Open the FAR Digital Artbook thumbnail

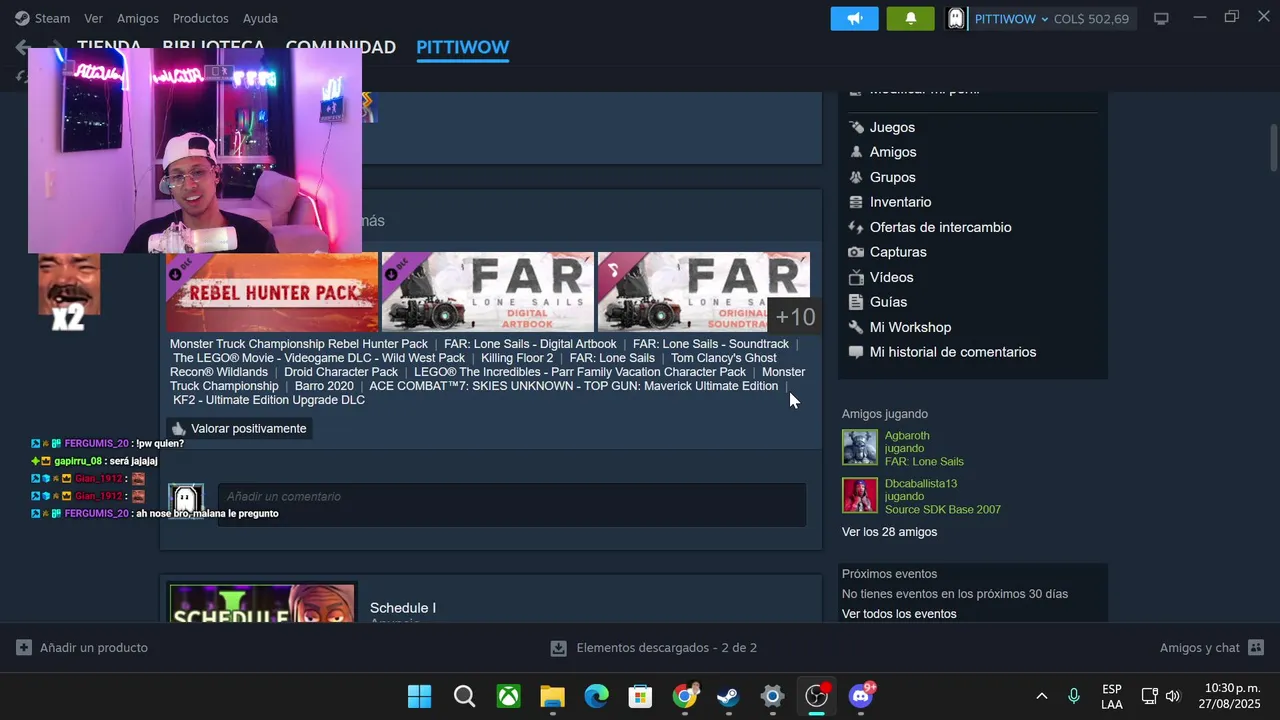pyautogui.click(x=488, y=292)
